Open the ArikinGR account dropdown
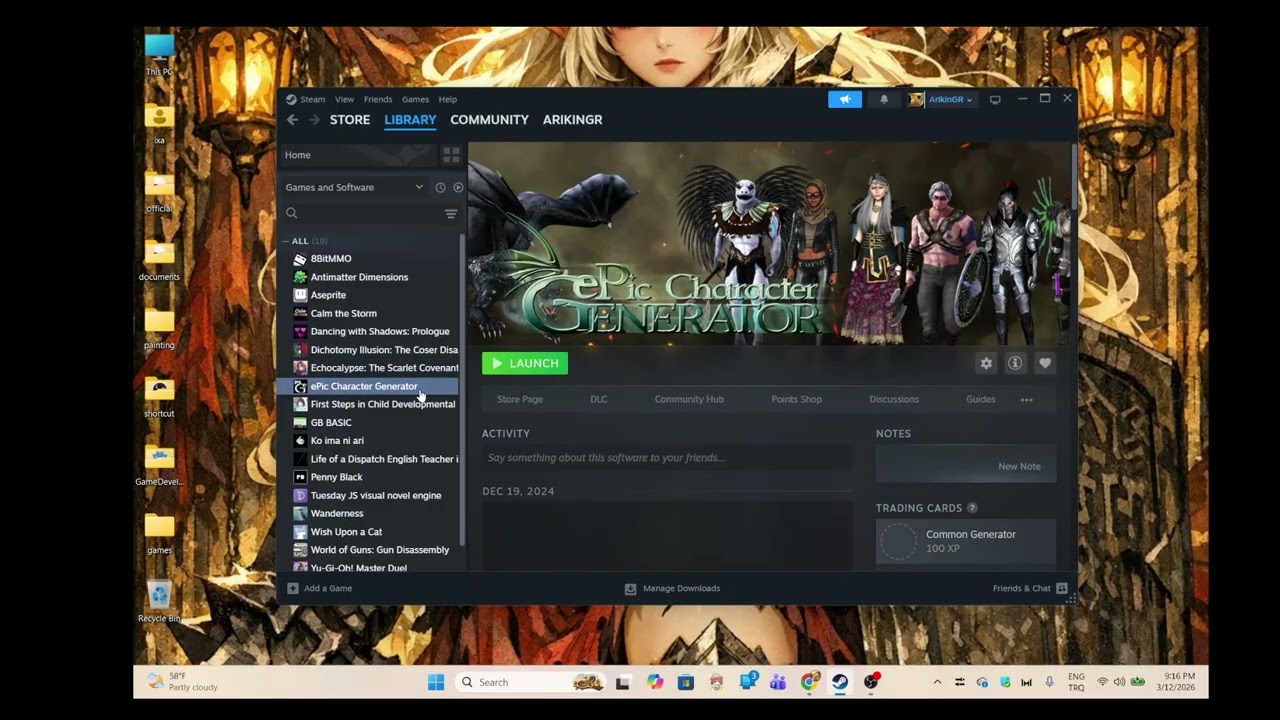 (x=941, y=99)
